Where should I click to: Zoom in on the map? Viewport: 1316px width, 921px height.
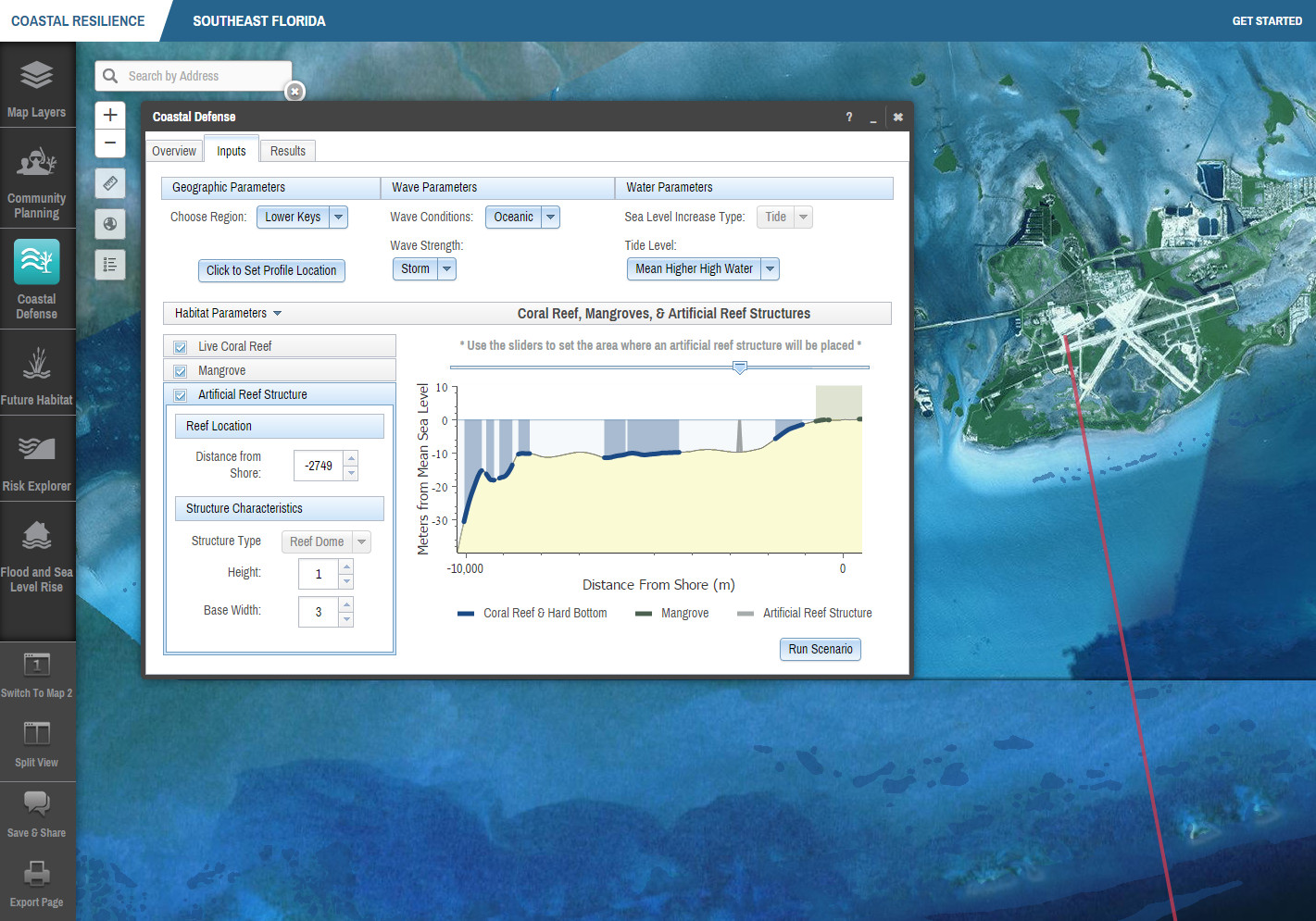click(x=110, y=115)
